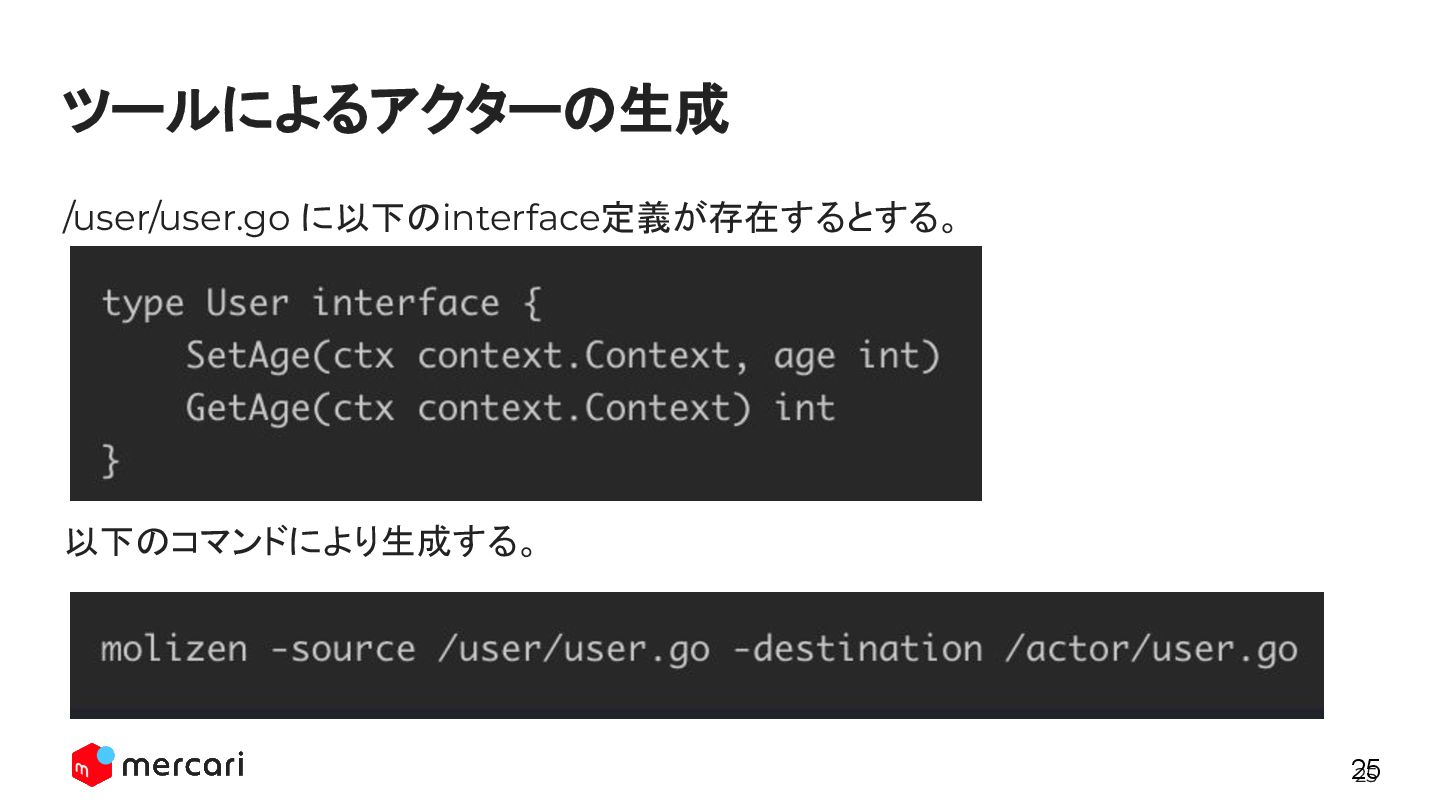
Task: Click the red Mercari box logo icon
Action: coord(90,765)
